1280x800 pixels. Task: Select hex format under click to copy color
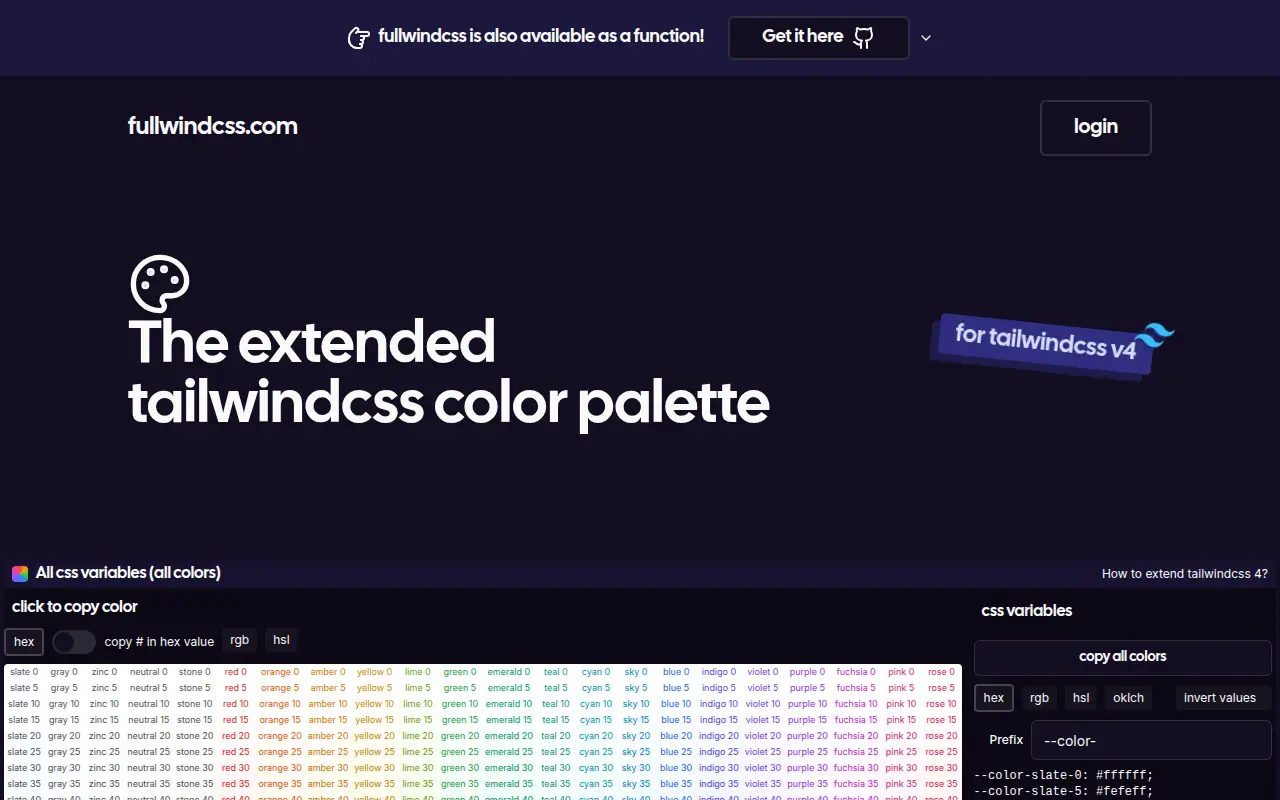pyautogui.click(x=24, y=642)
